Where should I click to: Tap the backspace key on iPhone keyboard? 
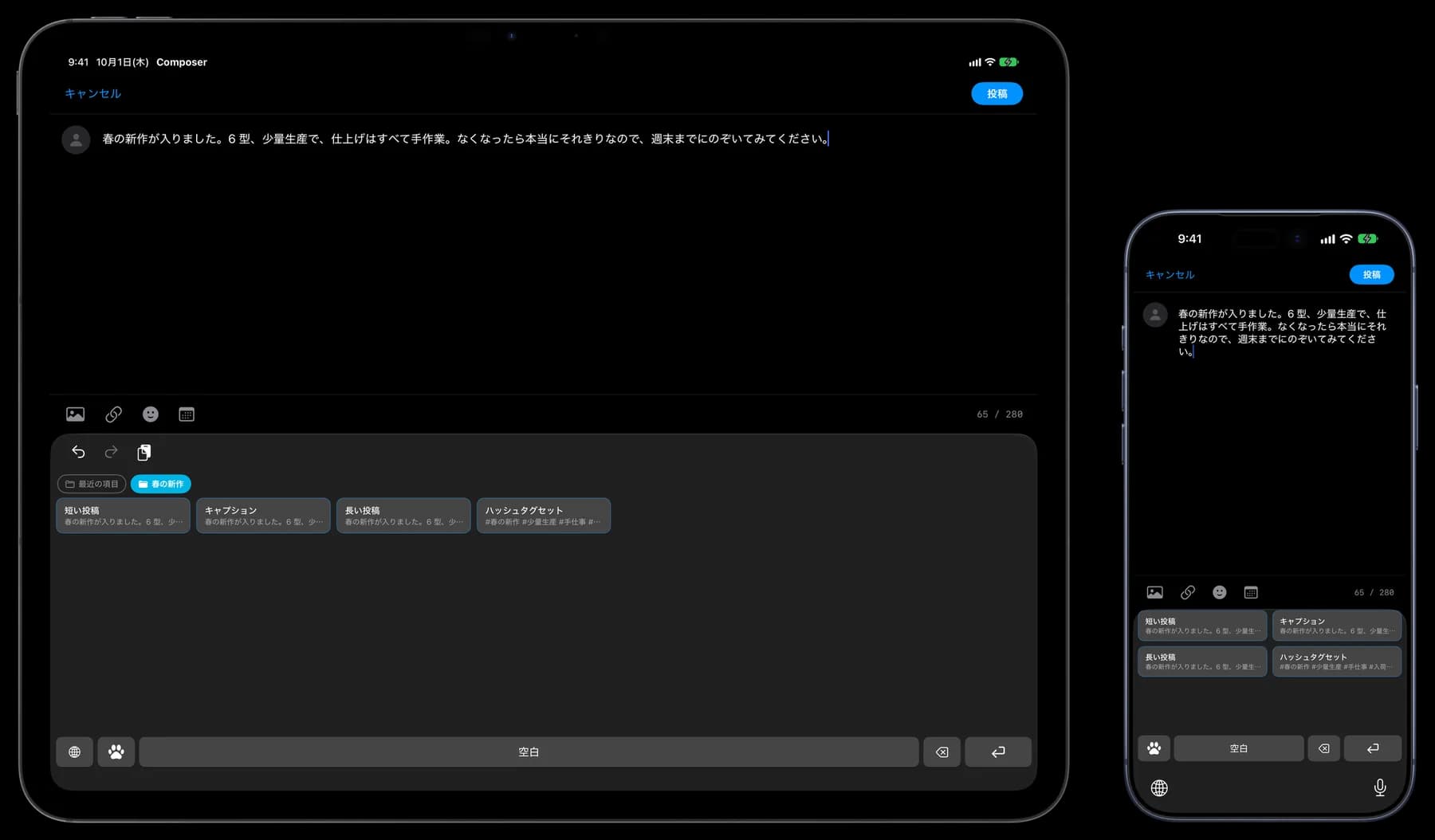pos(1323,748)
